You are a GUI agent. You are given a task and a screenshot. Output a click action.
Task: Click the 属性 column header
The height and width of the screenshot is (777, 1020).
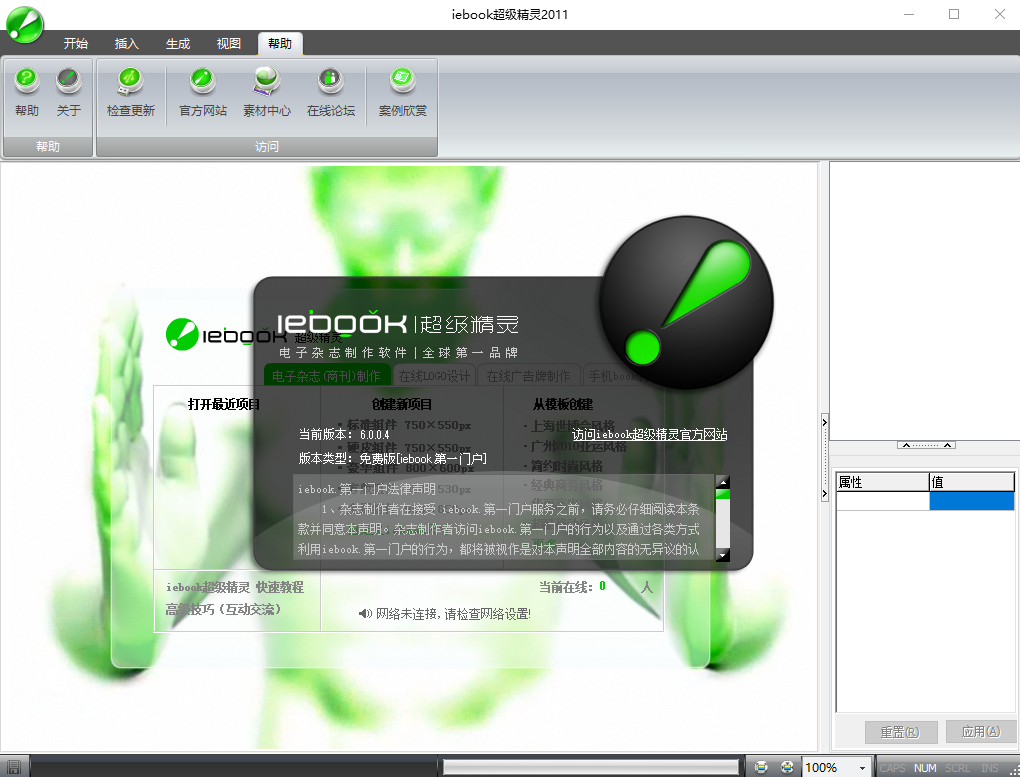click(883, 482)
